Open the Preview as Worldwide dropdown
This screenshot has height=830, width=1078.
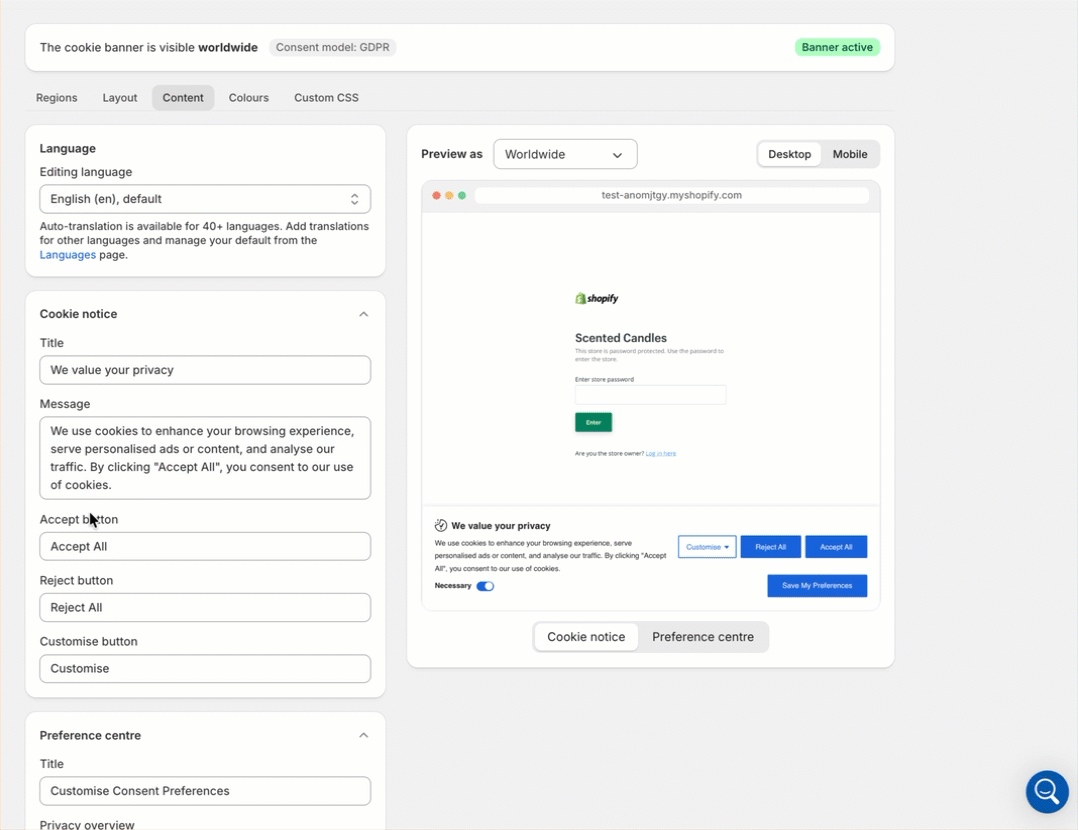pyautogui.click(x=565, y=154)
